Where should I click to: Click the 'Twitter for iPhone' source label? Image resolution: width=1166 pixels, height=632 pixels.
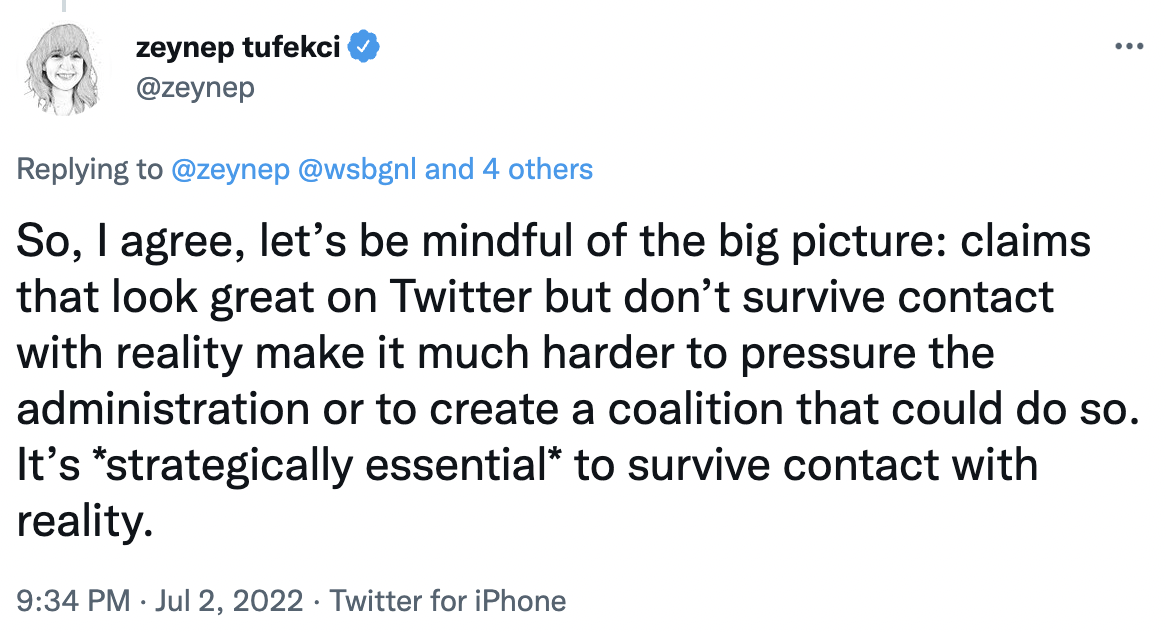pyautogui.click(x=447, y=600)
